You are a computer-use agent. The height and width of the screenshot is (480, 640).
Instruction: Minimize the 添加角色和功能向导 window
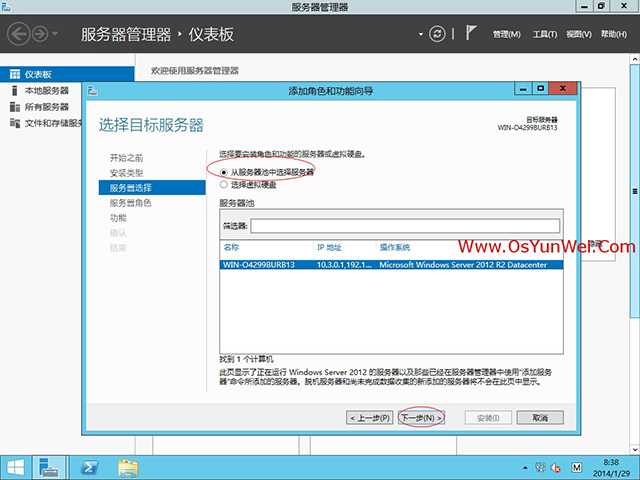[523, 89]
